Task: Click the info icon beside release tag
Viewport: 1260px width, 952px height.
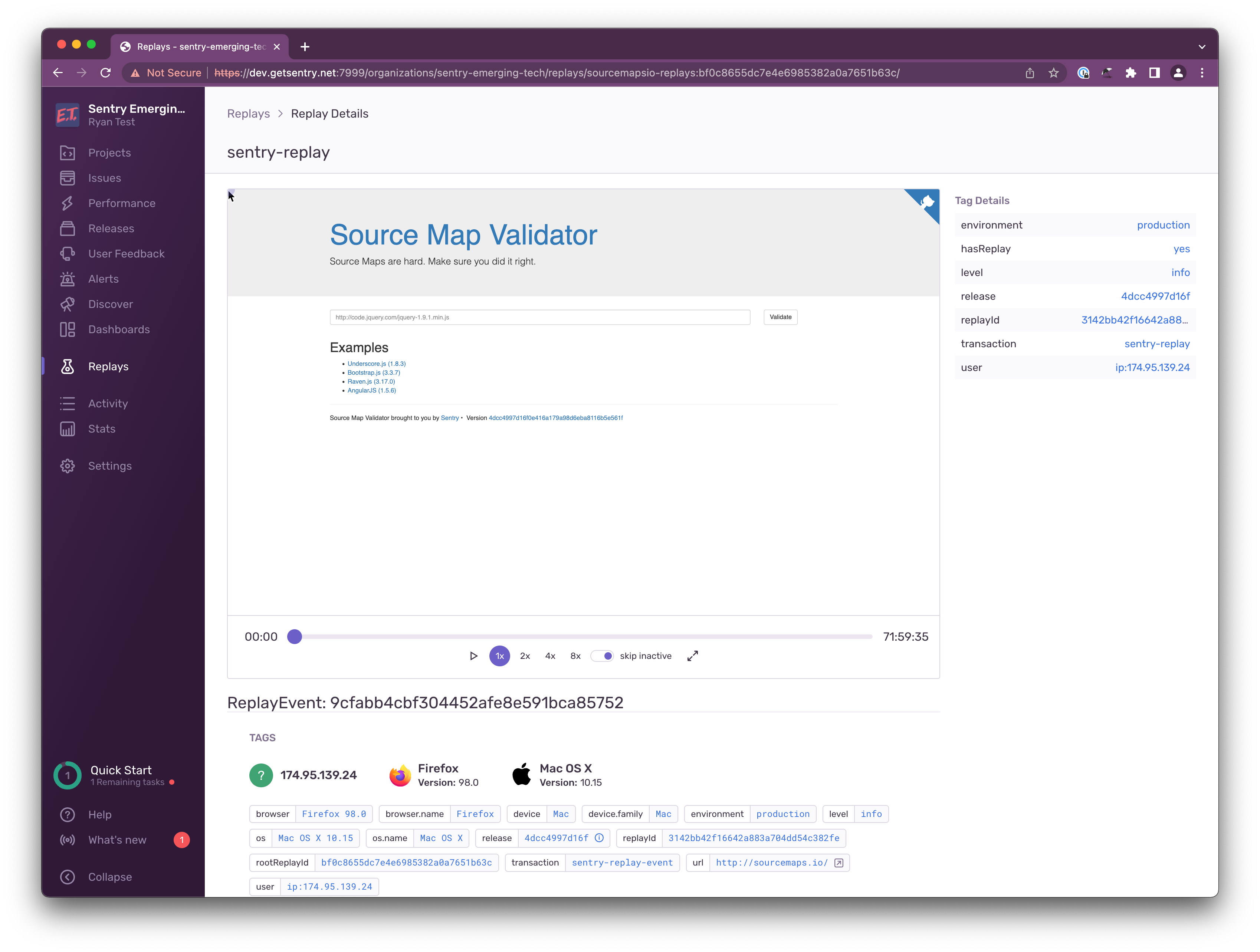Action: [x=599, y=838]
